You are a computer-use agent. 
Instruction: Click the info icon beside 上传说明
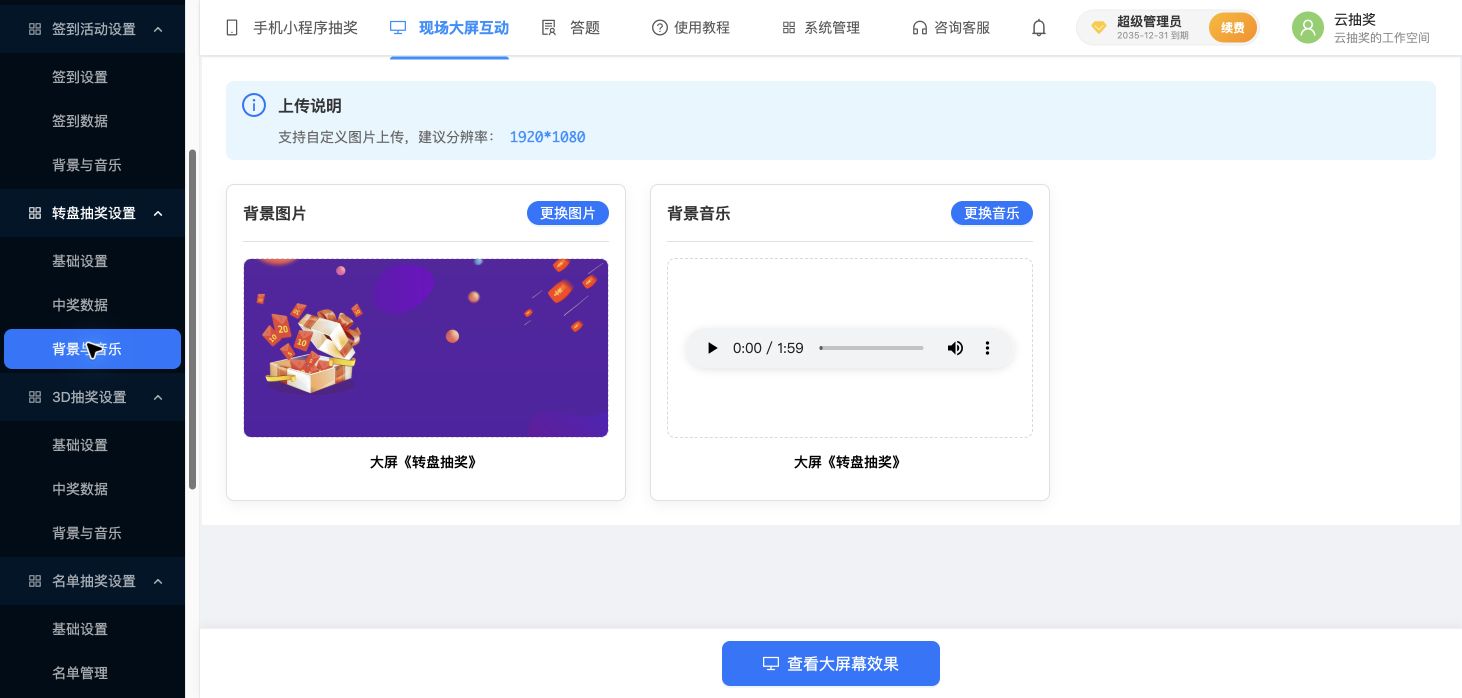(254, 105)
